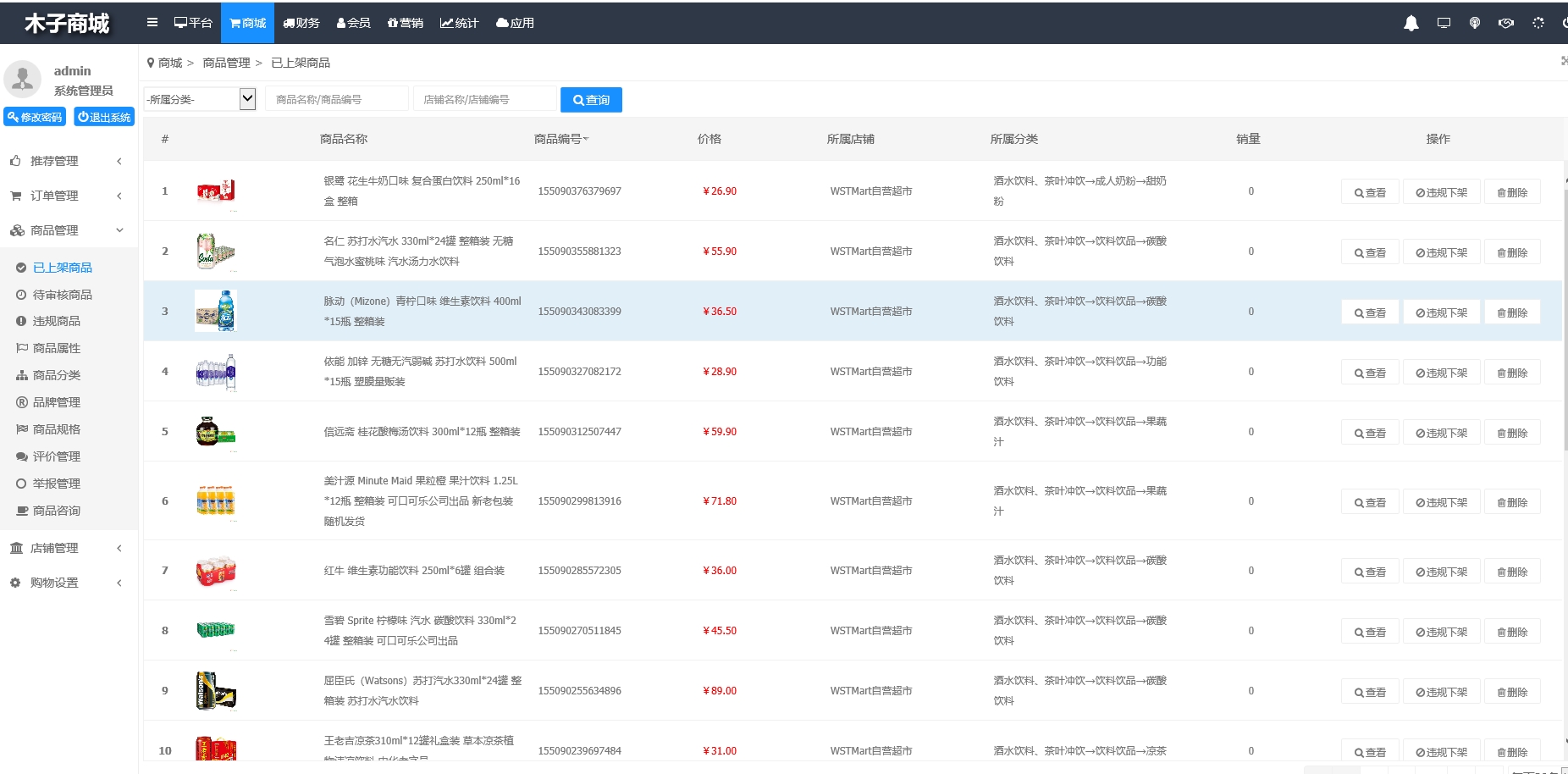Image resolution: width=1568 pixels, height=774 pixels.
Task: Open the 平台 tab
Action: coord(193,23)
